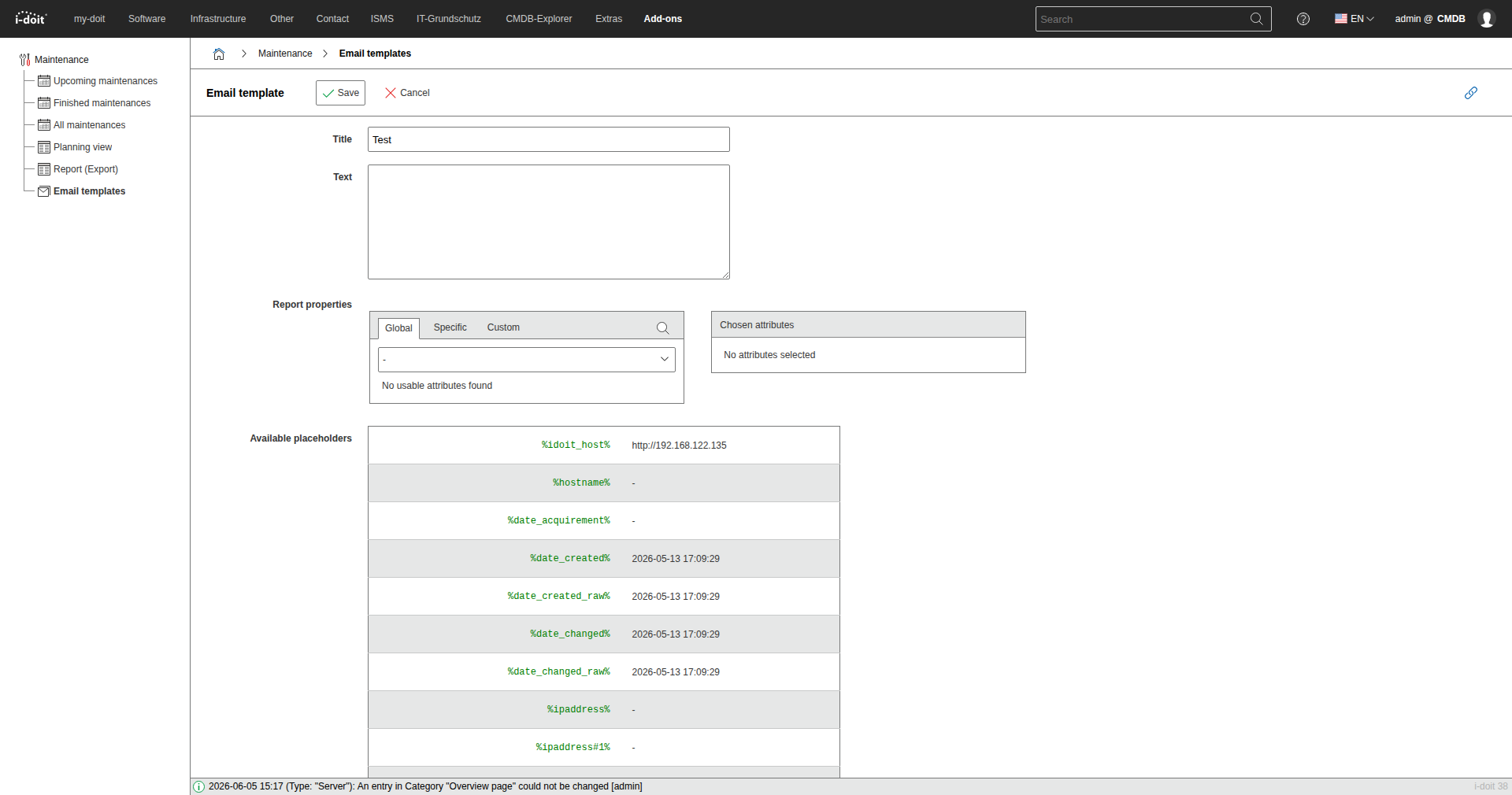
Task: Click the %date_created% placeholder
Action: coord(570,559)
